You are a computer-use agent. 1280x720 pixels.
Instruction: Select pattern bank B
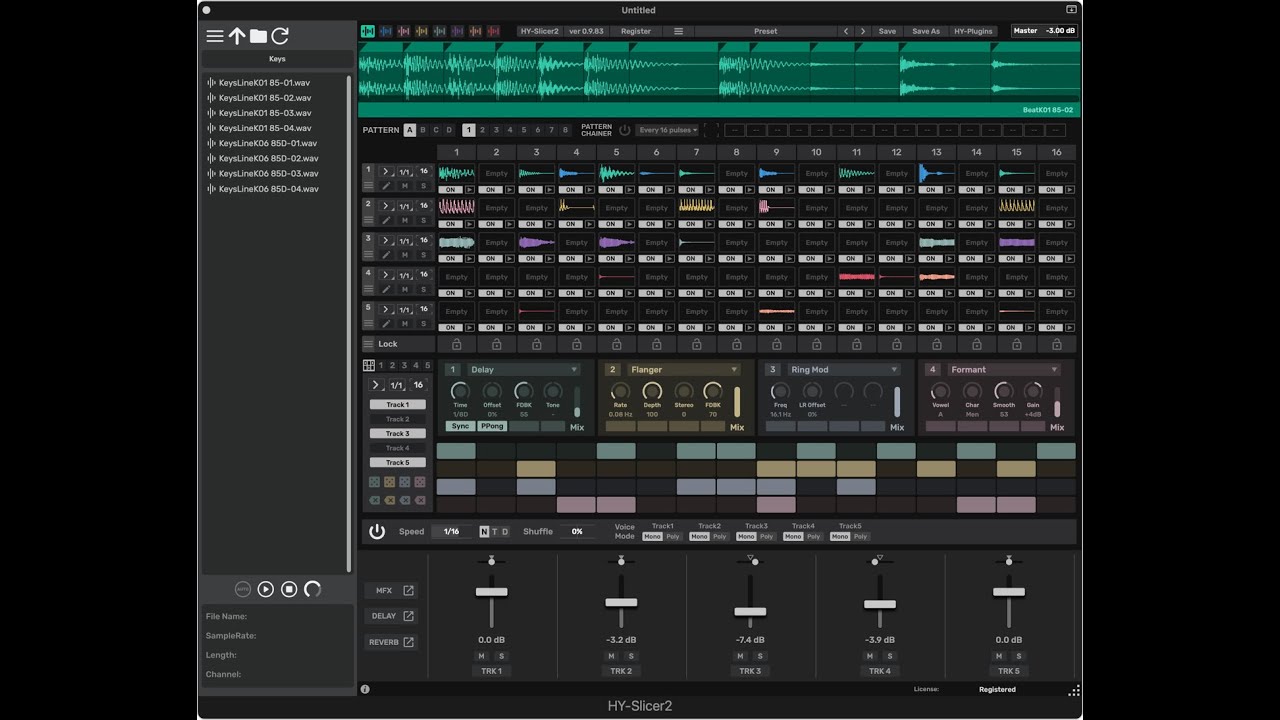(x=423, y=130)
